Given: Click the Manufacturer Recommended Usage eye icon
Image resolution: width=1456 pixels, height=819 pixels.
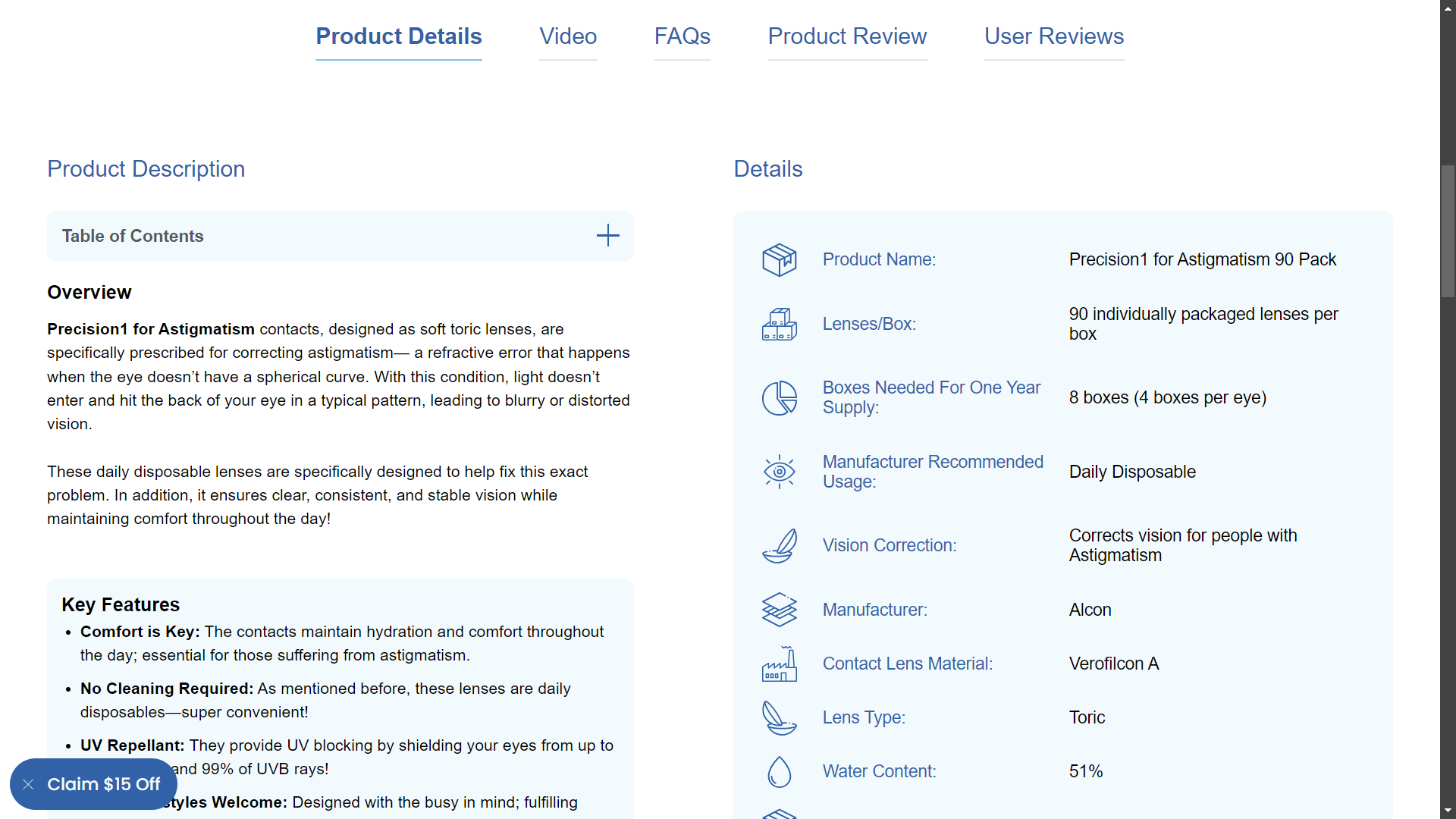Looking at the screenshot, I should [779, 472].
